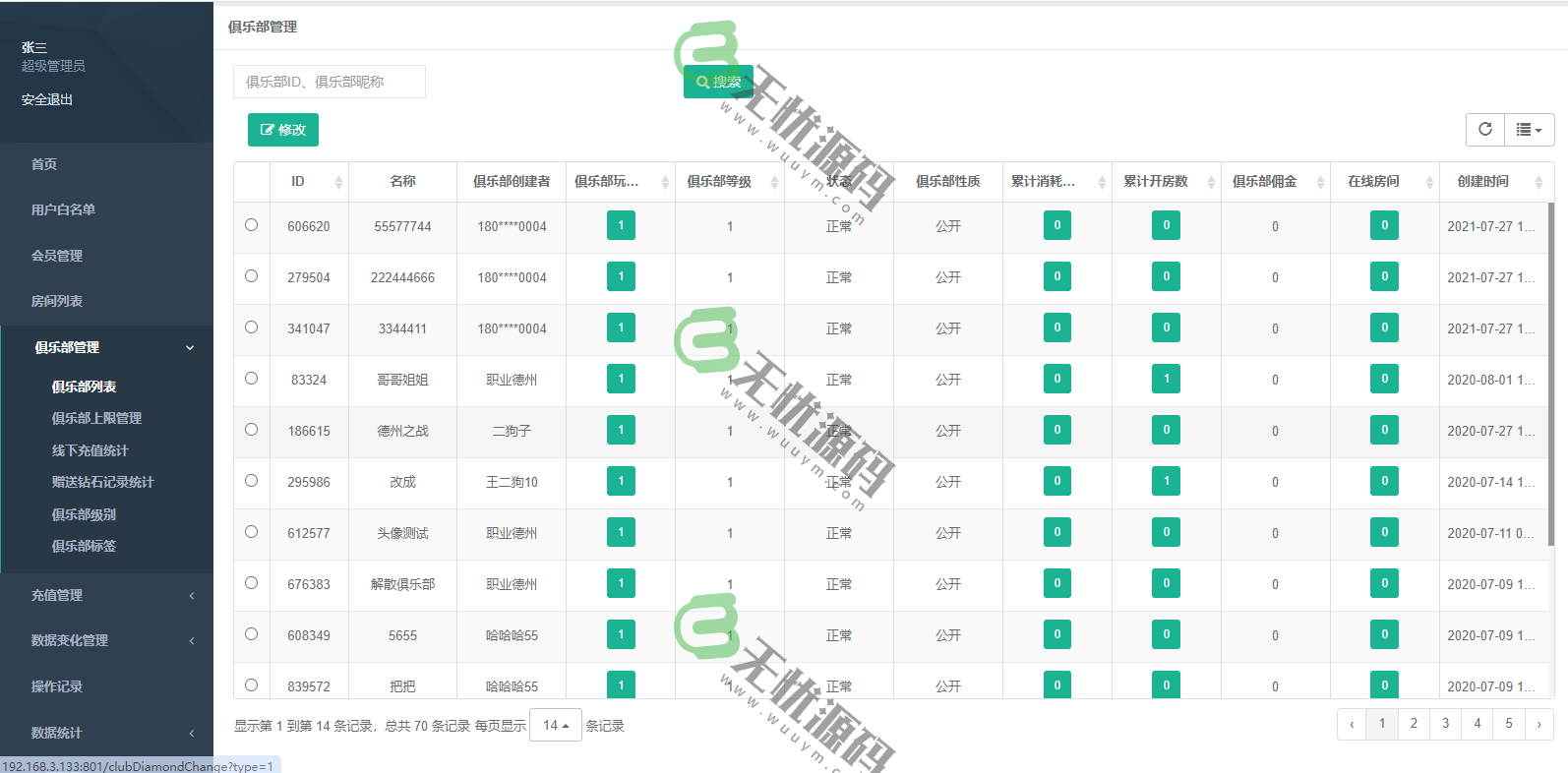
Task: Click 累计开房数 badge for club 83324
Action: pyautogui.click(x=1166, y=379)
